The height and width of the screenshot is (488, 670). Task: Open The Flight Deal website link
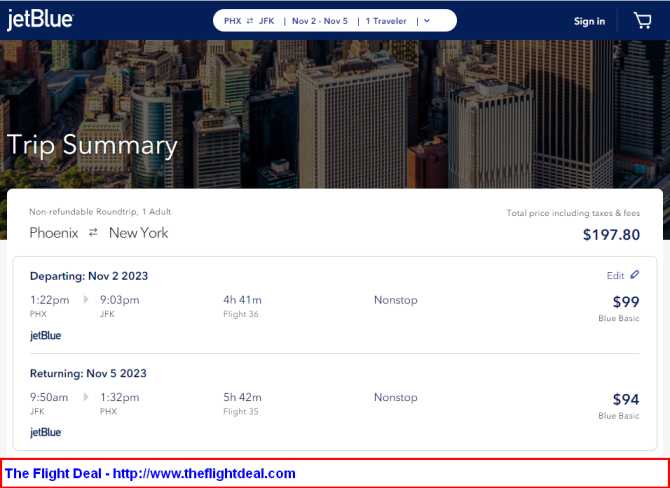tap(204, 473)
